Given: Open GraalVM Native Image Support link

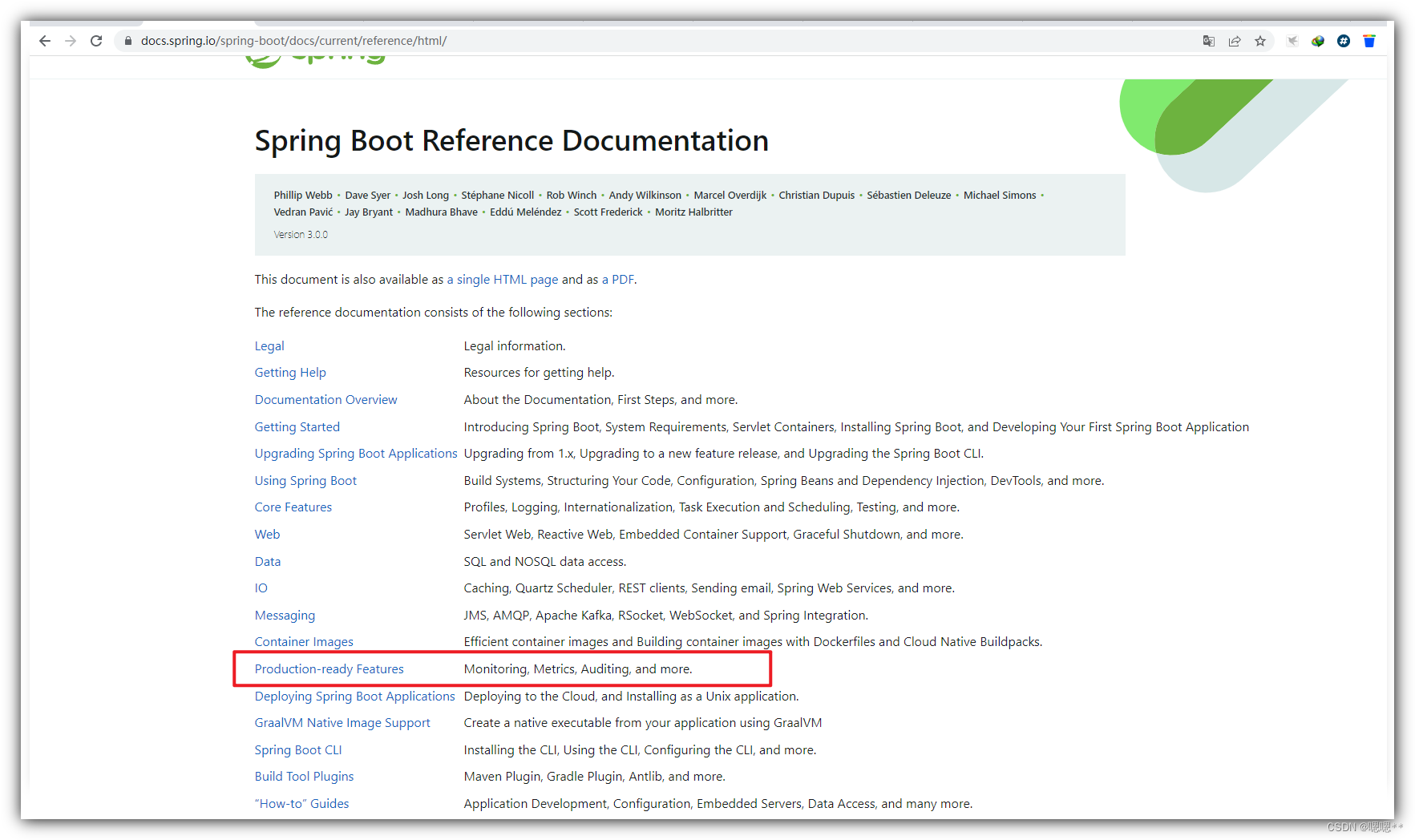Looking at the screenshot, I should coord(342,722).
